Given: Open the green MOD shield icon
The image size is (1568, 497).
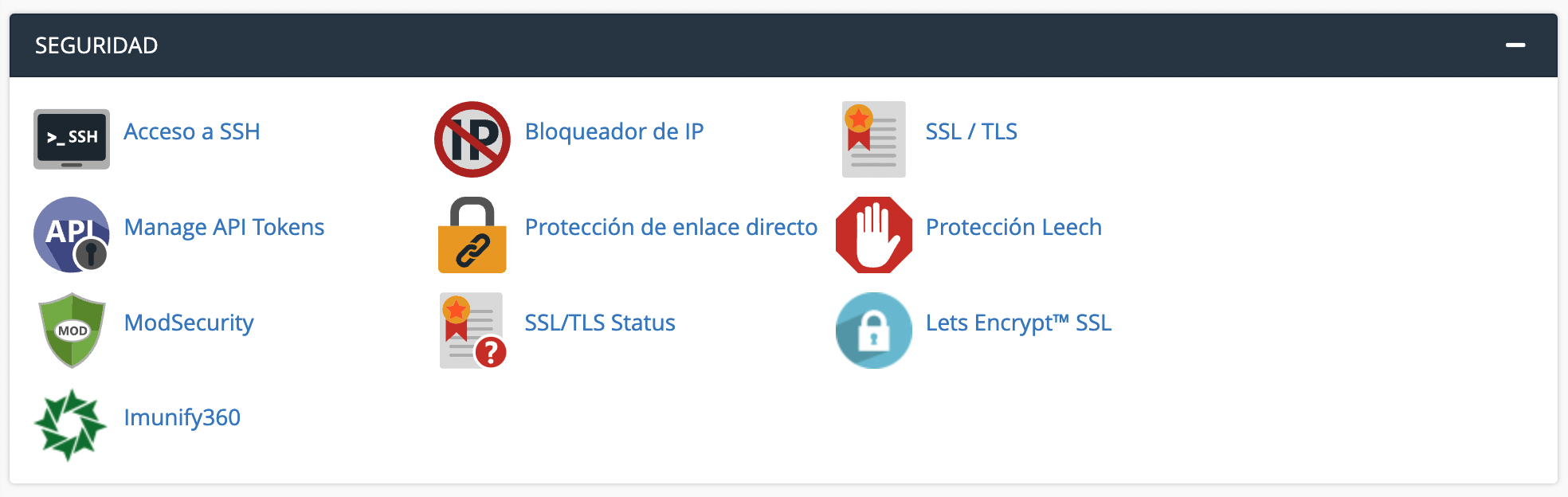Looking at the screenshot, I should click(72, 330).
